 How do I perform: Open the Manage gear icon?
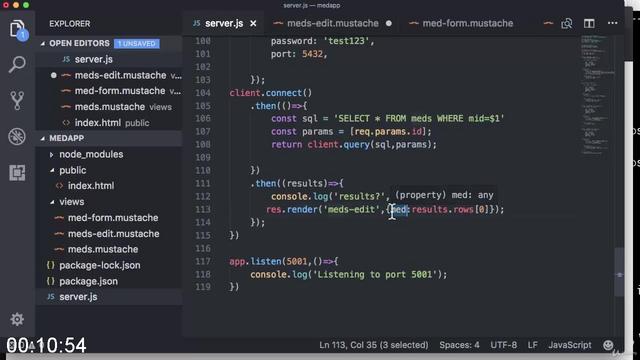tap(17, 319)
